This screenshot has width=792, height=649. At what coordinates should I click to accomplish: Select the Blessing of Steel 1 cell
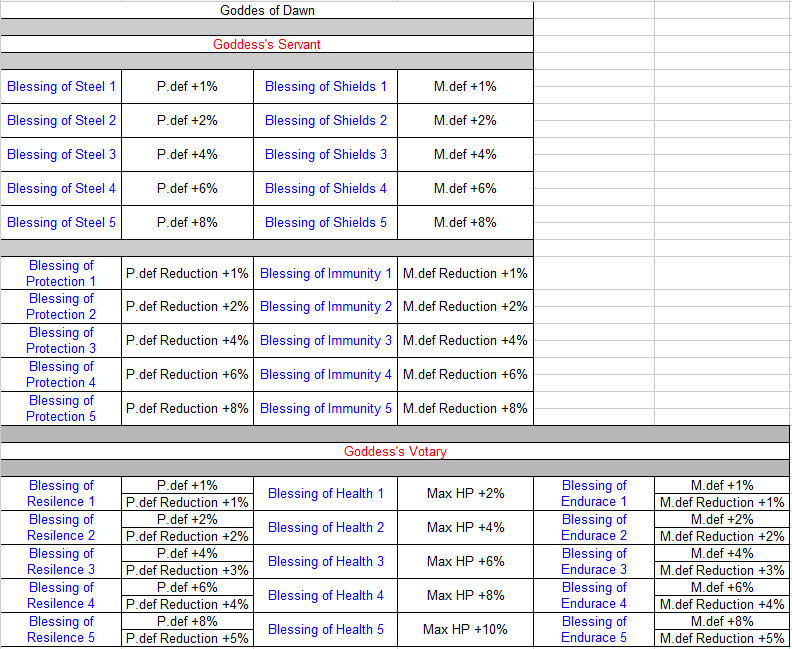(x=61, y=87)
